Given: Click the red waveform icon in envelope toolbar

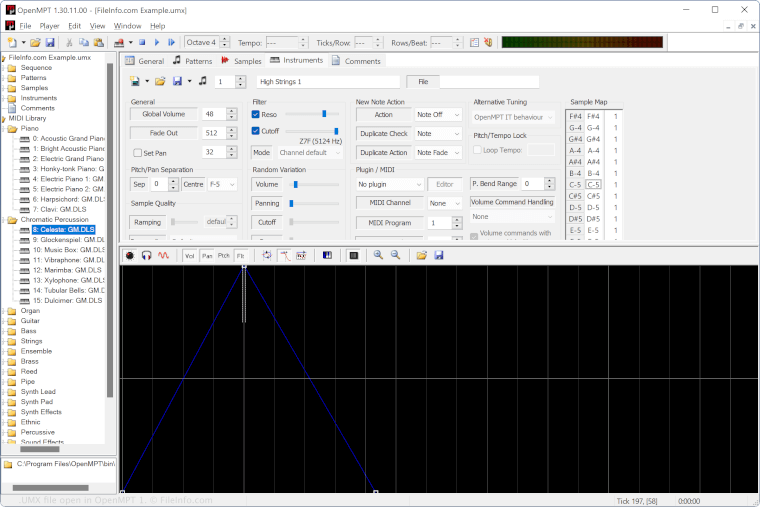Looking at the screenshot, I should point(162,256).
